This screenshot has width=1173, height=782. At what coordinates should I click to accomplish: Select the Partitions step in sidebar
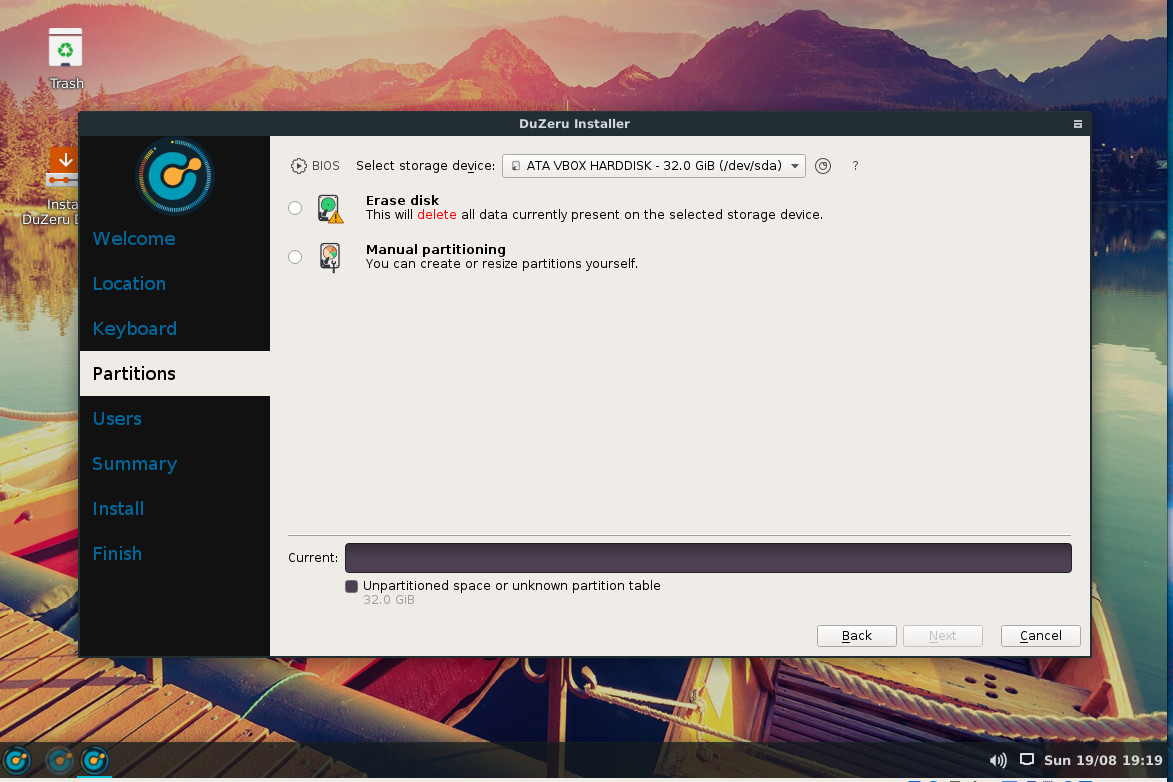tap(174, 373)
